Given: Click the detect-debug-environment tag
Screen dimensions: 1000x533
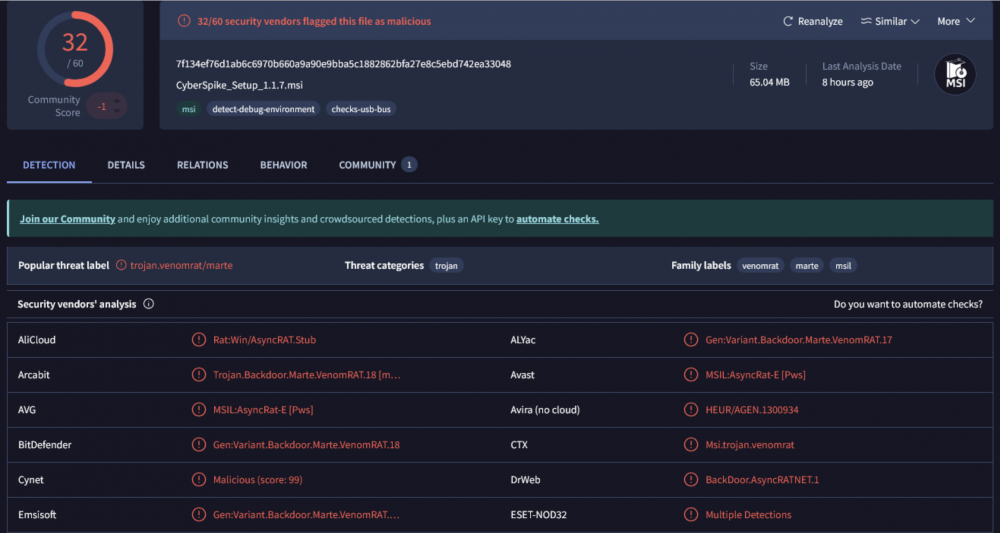Looking at the screenshot, I should point(262,109).
